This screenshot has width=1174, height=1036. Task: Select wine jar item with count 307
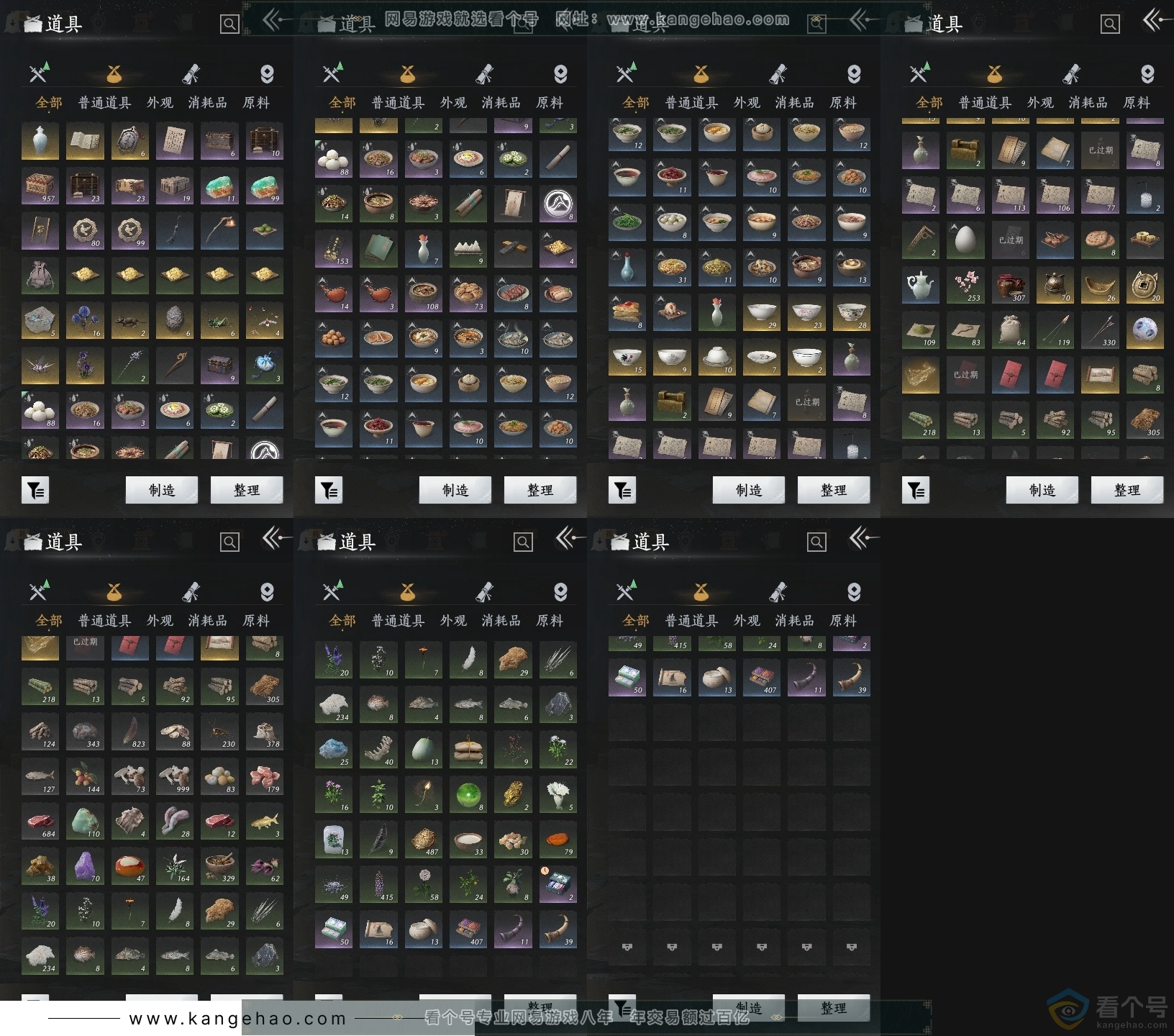[x=1010, y=285]
